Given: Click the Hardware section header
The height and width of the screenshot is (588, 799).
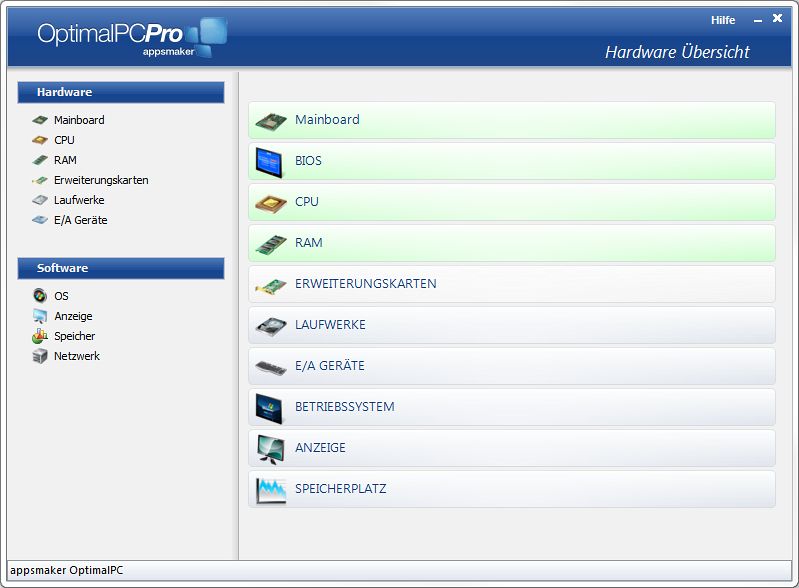Looking at the screenshot, I should pyautogui.click(x=121, y=92).
